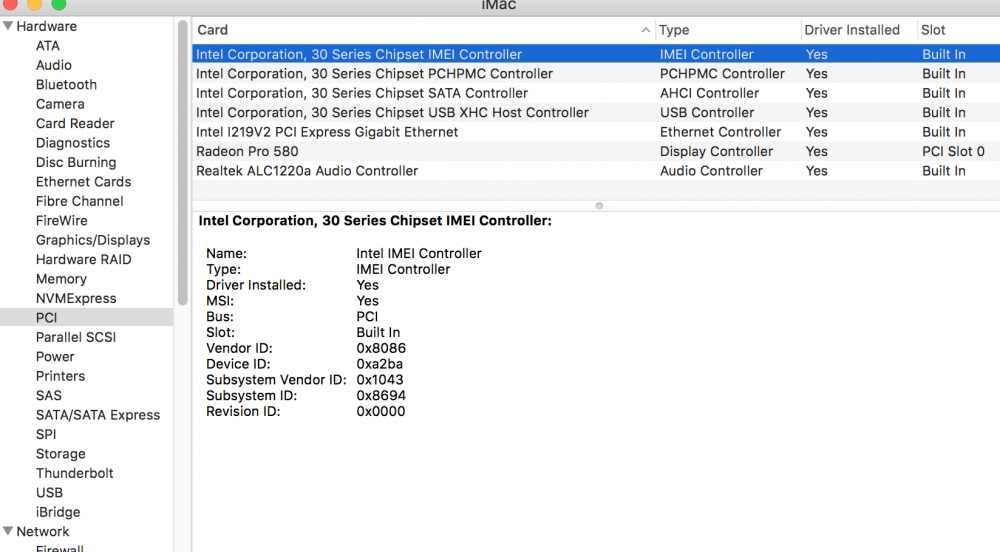Select Realtek ALC1220a Audio Controller row
The image size is (1000, 552).
click(596, 171)
